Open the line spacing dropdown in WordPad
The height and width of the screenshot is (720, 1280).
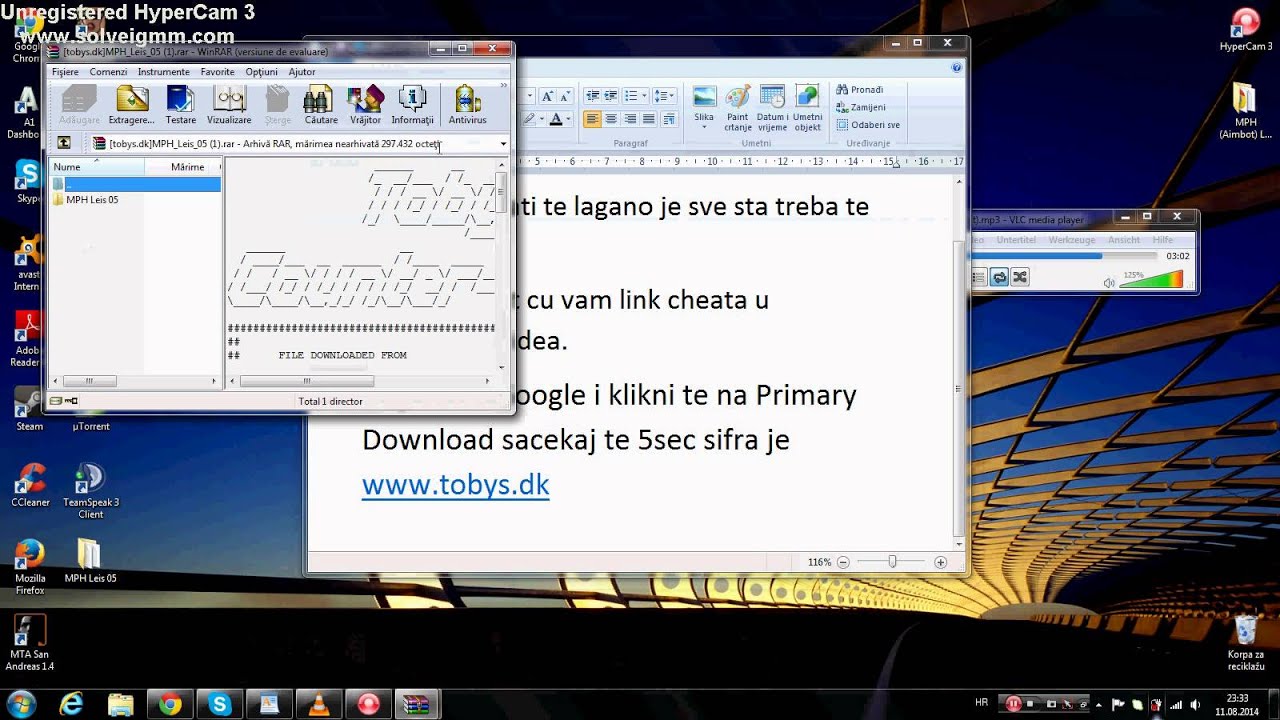click(672, 96)
